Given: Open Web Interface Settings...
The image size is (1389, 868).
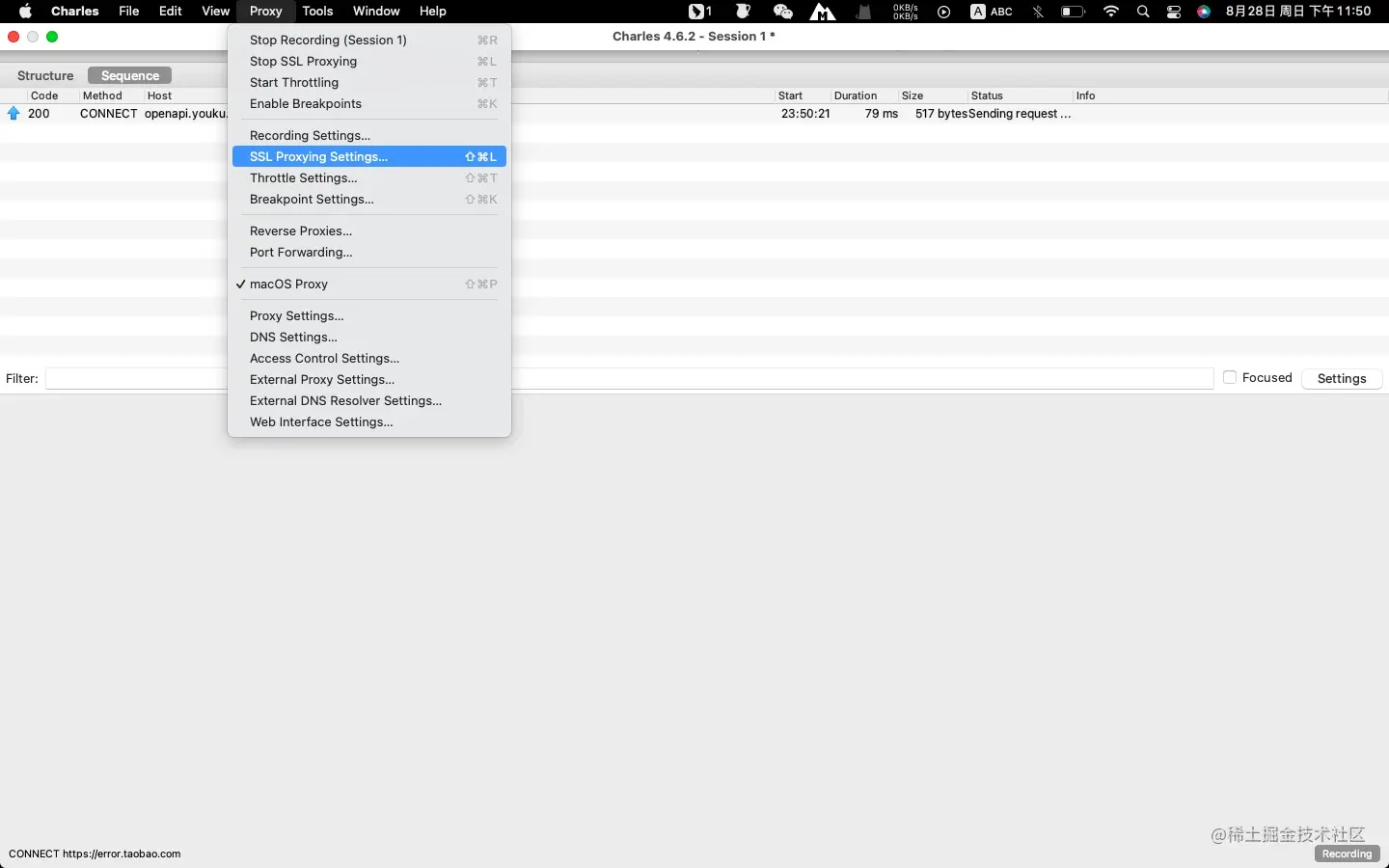Looking at the screenshot, I should [369, 422].
